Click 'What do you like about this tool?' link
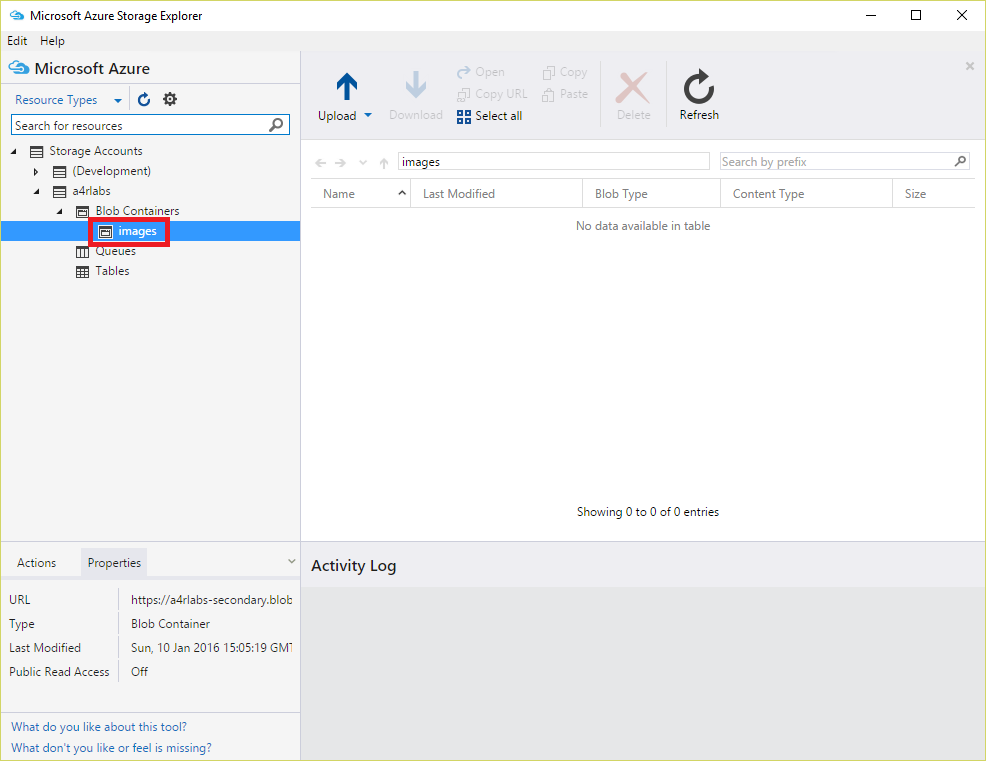The image size is (986, 761). (99, 727)
